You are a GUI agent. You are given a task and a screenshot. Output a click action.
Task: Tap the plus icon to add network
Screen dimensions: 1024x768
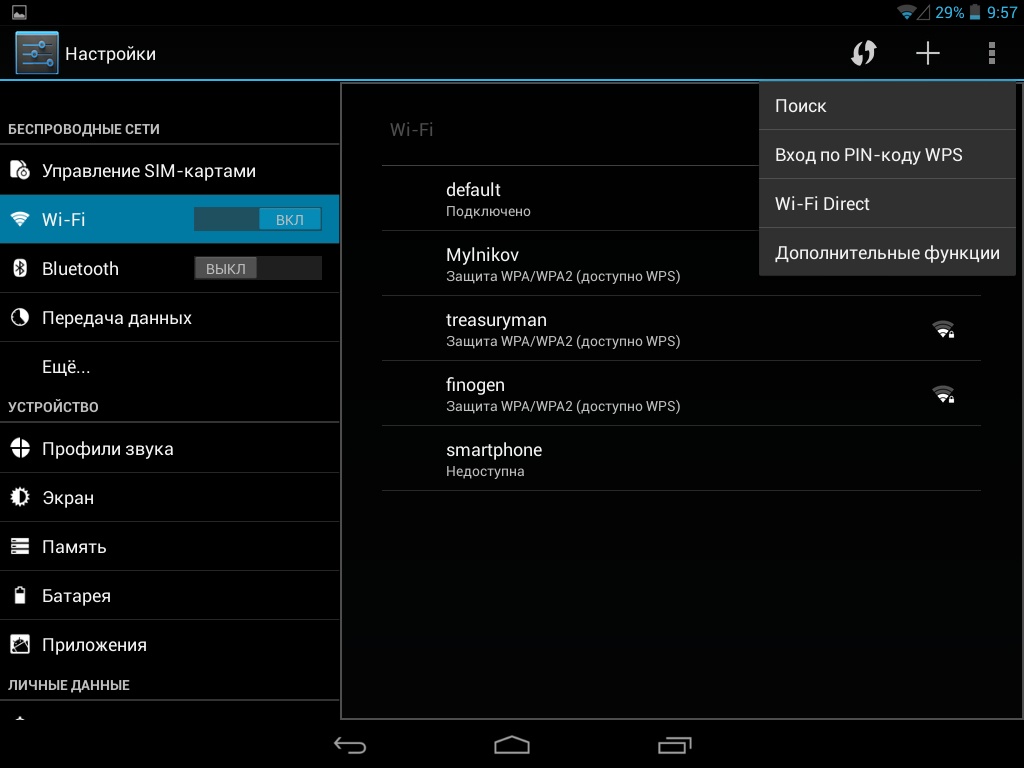(928, 53)
